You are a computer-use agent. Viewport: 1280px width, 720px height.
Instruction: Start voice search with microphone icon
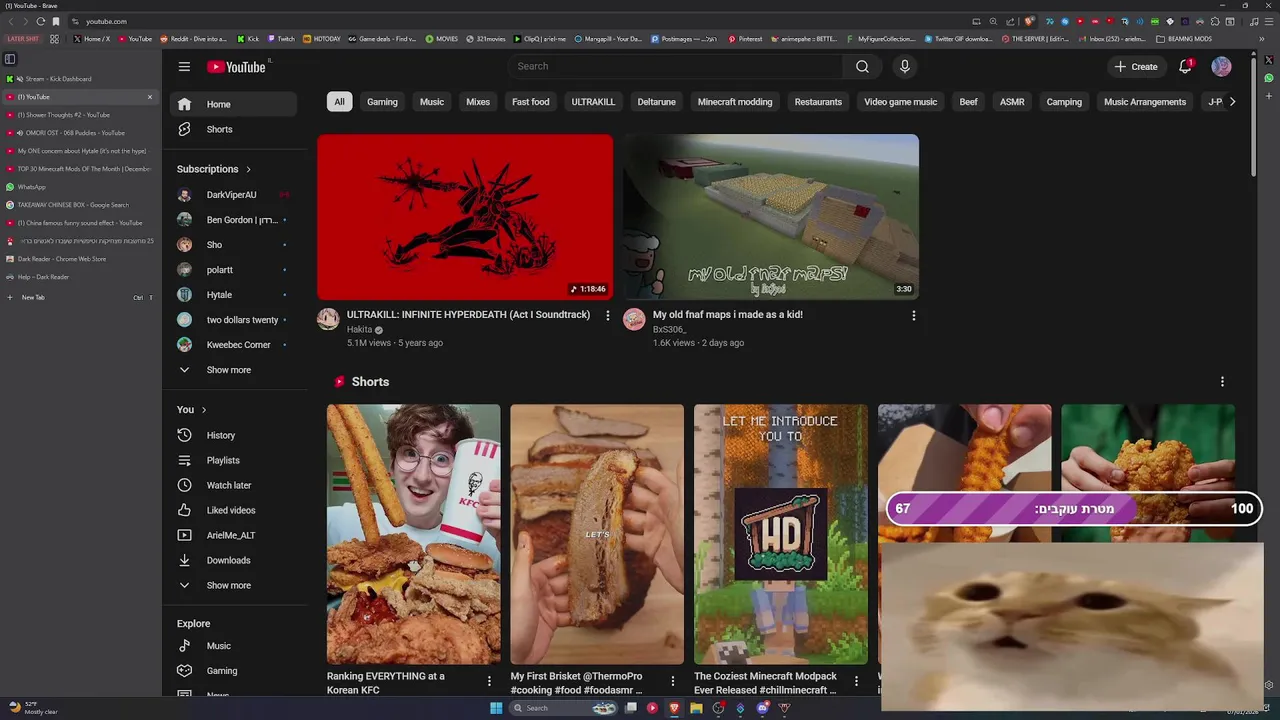point(905,66)
